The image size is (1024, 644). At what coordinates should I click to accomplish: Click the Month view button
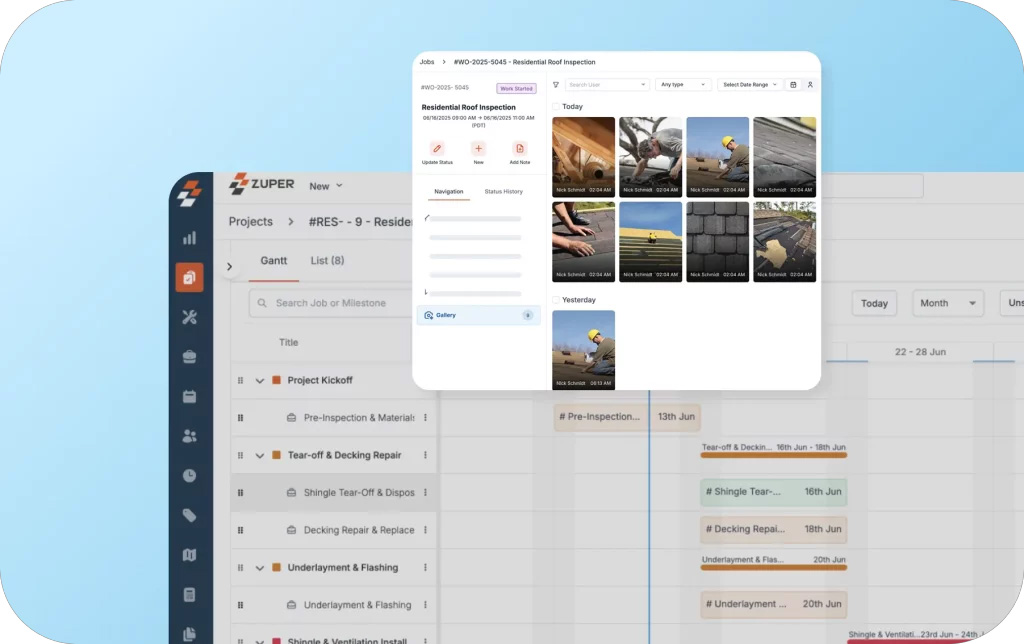946,303
